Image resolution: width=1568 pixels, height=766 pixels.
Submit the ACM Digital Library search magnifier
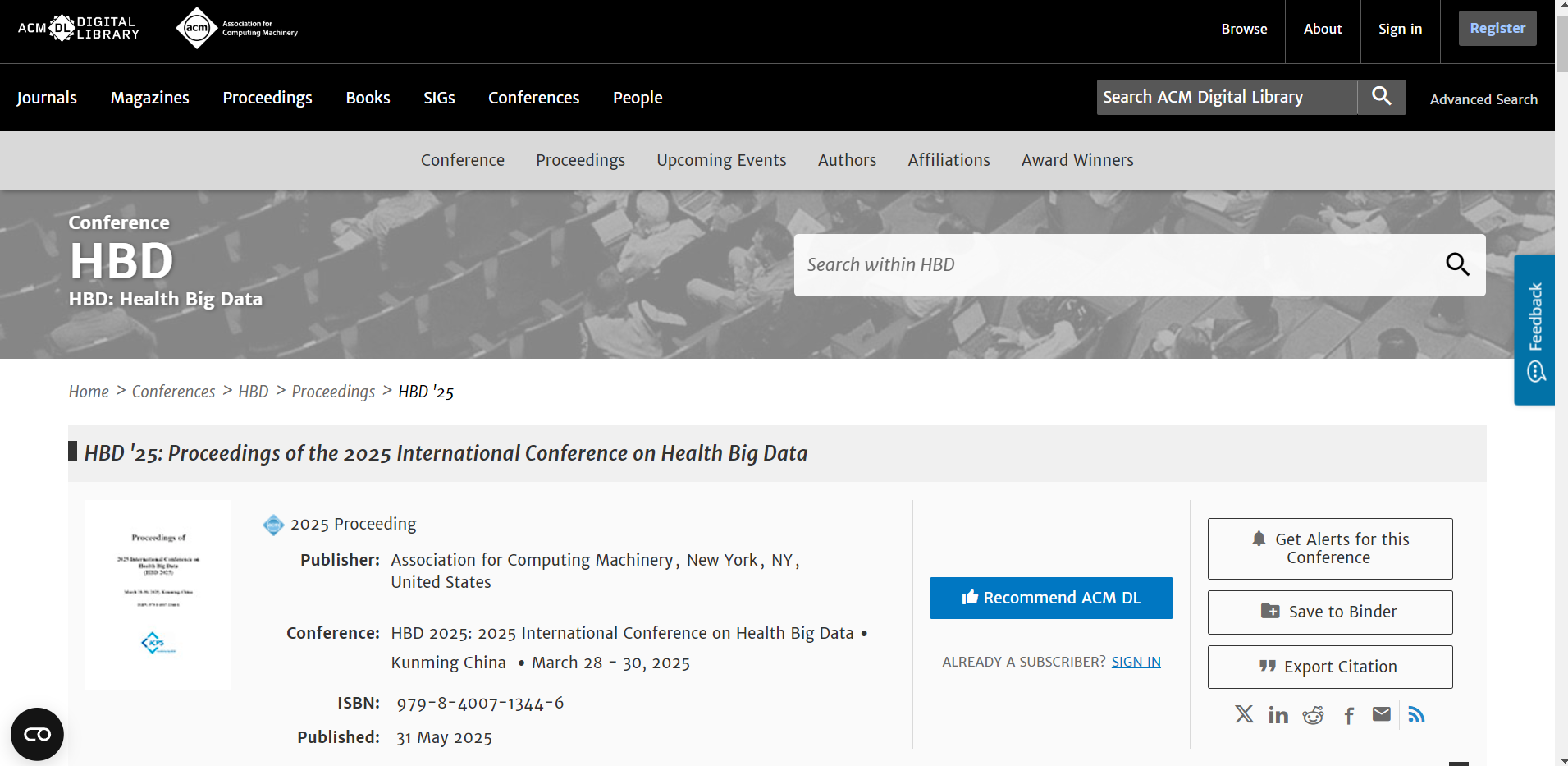click(x=1381, y=97)
